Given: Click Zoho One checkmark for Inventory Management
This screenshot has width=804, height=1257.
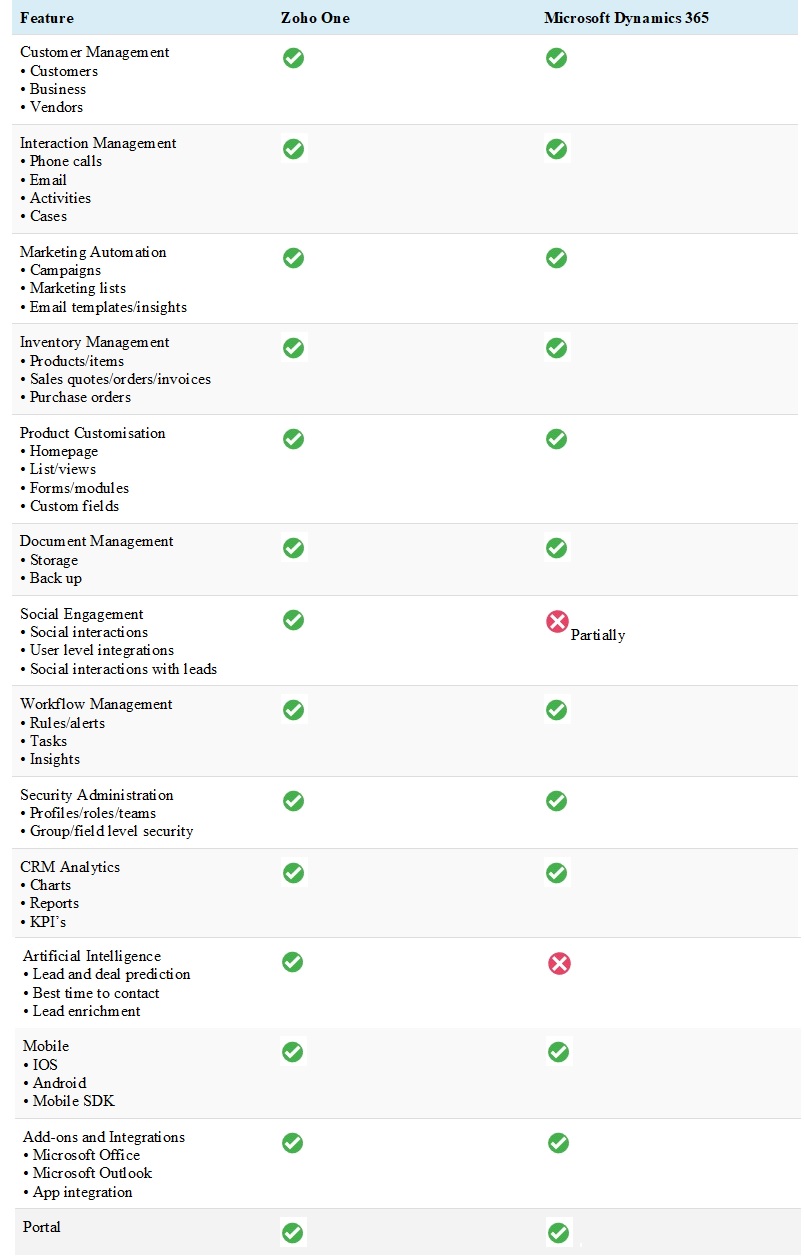Looking at the screenshot, I should [x=293, y=348].
